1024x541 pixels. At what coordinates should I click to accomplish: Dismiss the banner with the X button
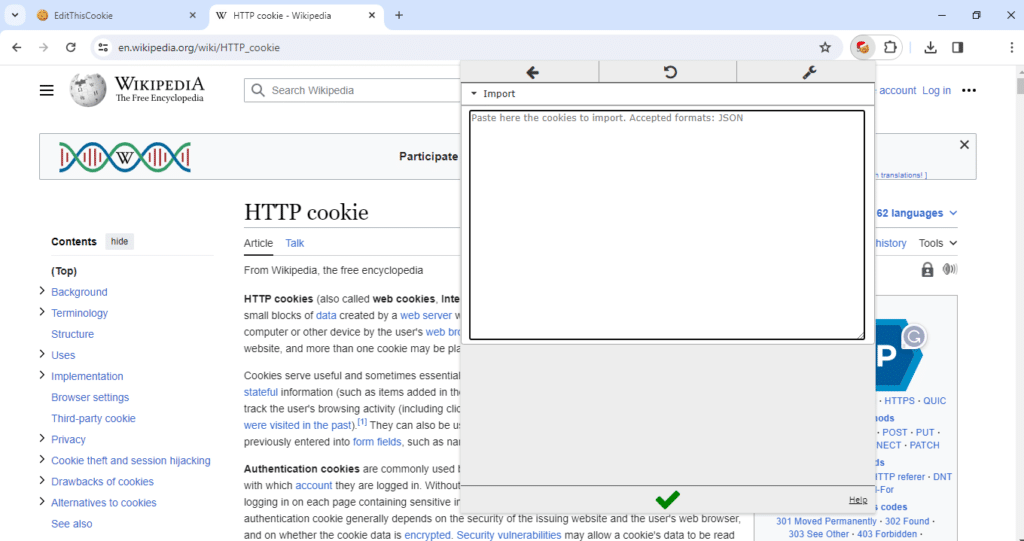tap(964, 145)
